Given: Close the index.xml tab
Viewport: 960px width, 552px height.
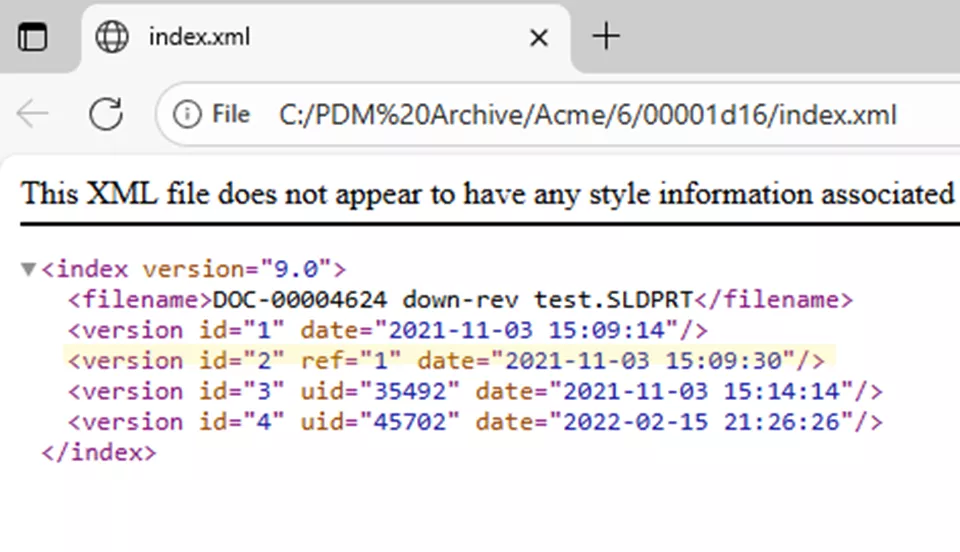Looking at the screenshot, I should [x=539, y=38].
